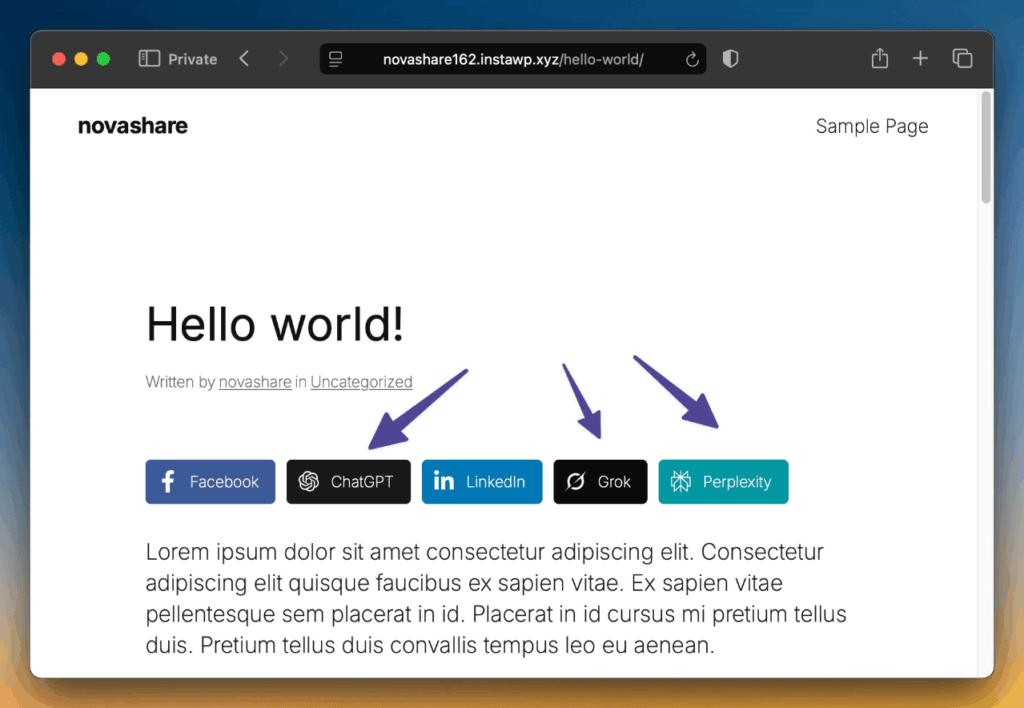Open the Safari share icon
Image resolution: width=1024 pixels, height=708 pixels.
pyautogui.click(x=879, y=59)
